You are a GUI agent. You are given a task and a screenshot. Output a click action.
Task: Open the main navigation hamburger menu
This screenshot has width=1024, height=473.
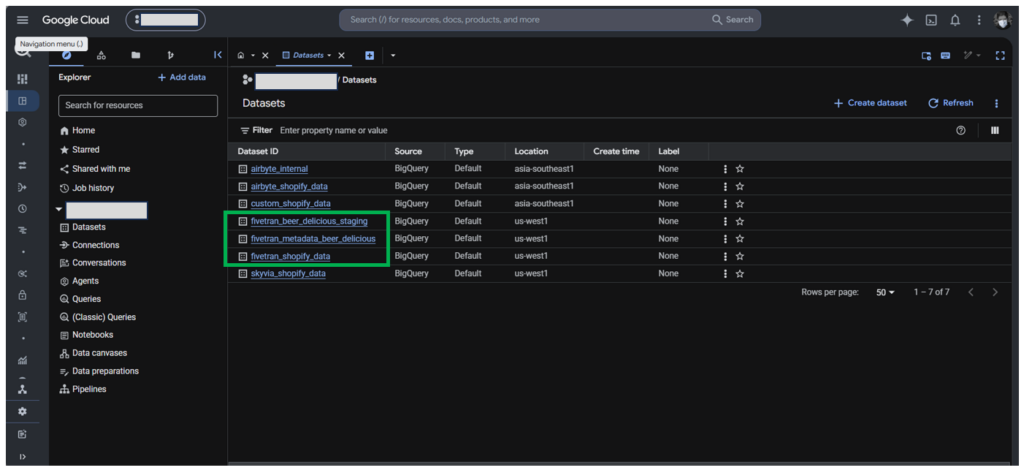pos(22,20)
